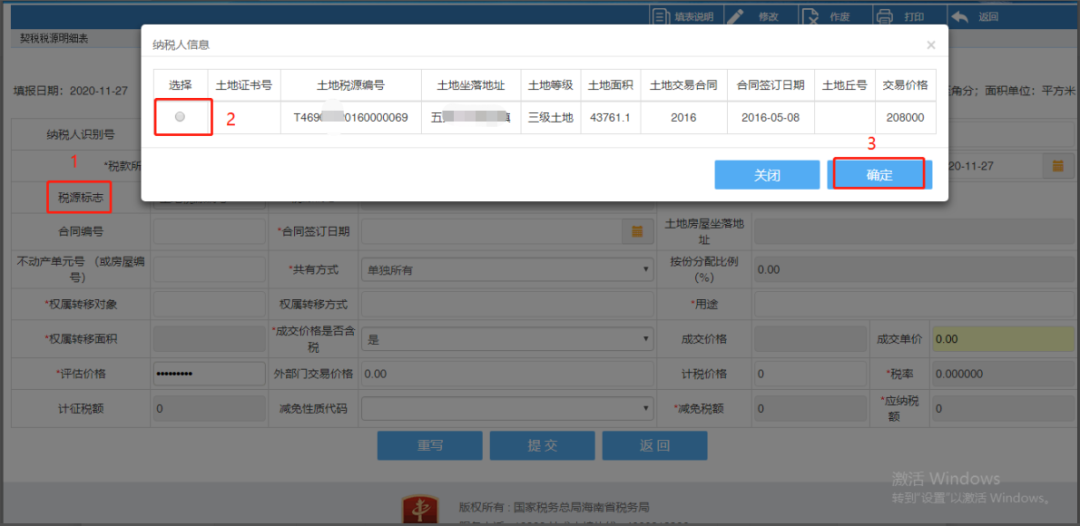Image resolution: width=1080 pixels, height=526 pixels.
Task: Close the 纳税人信息 dialog with X
Action: click(931, 45)
